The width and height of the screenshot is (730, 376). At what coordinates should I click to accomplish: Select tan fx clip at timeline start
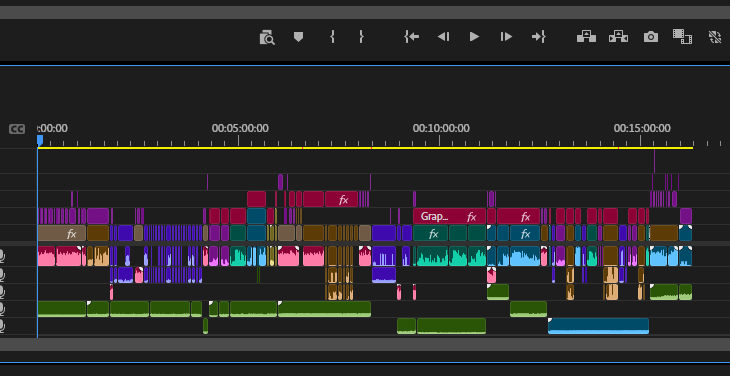click(x=61, y=233)
